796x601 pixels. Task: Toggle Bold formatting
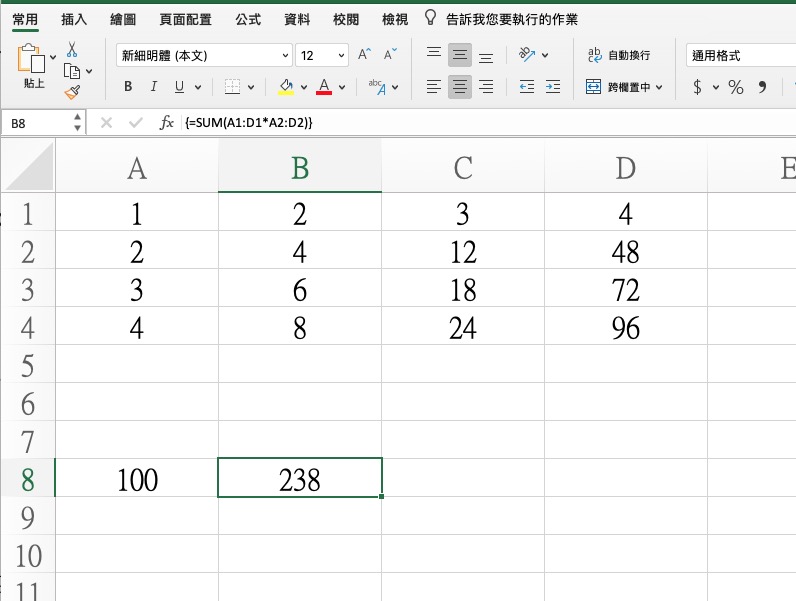click(128, 87)
